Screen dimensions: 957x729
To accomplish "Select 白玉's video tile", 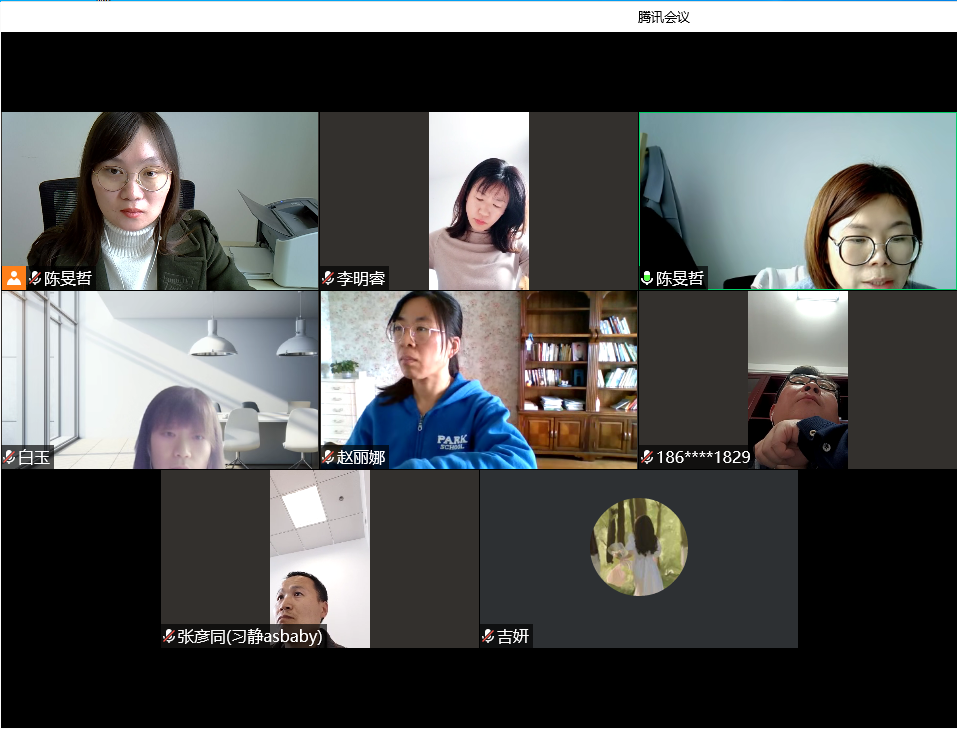I will pos(160,380).
